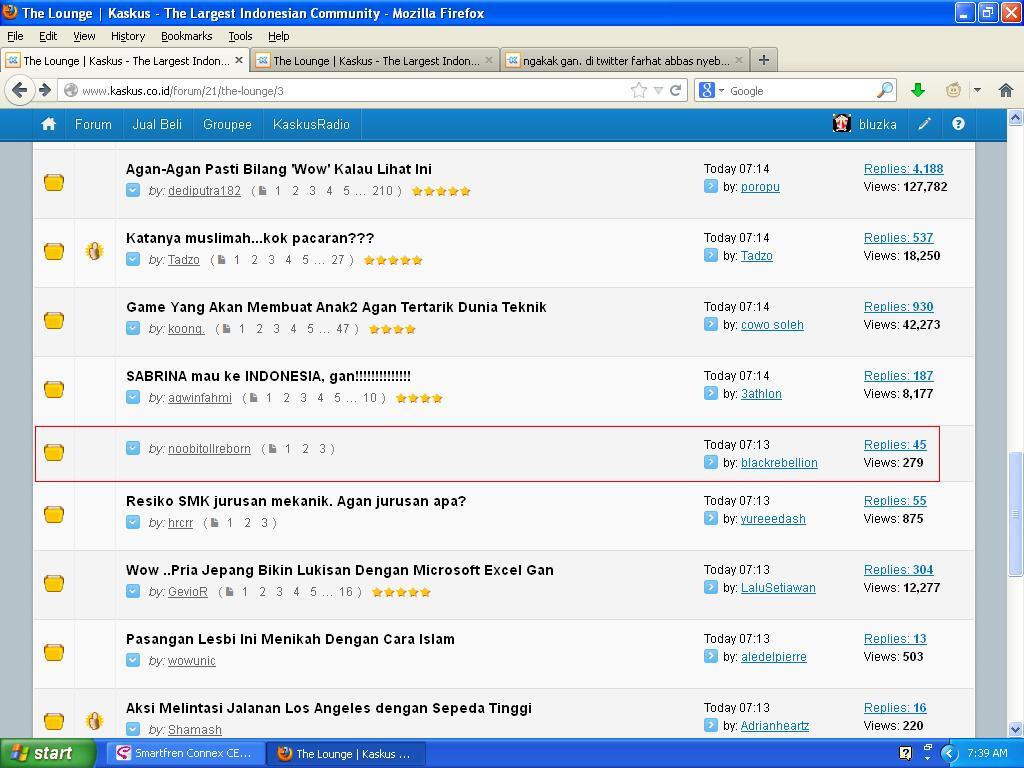
Task: Click the Firefox downloads green arrow
Action: pos(918,90)
